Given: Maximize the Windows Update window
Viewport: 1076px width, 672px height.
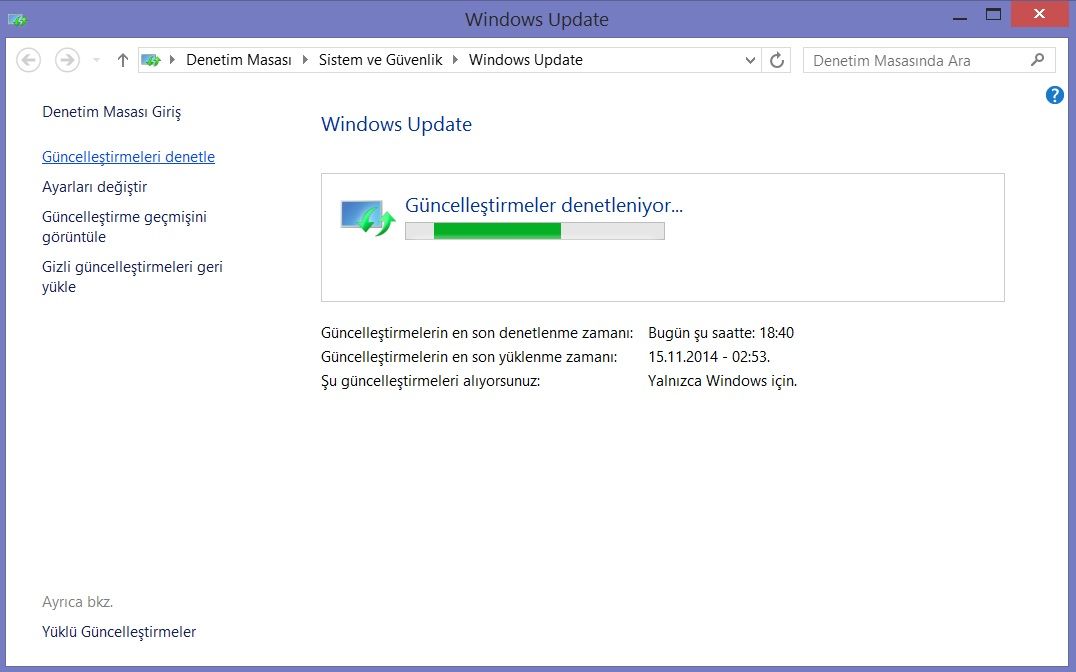Looking at the screenshot, I should 993,15.
